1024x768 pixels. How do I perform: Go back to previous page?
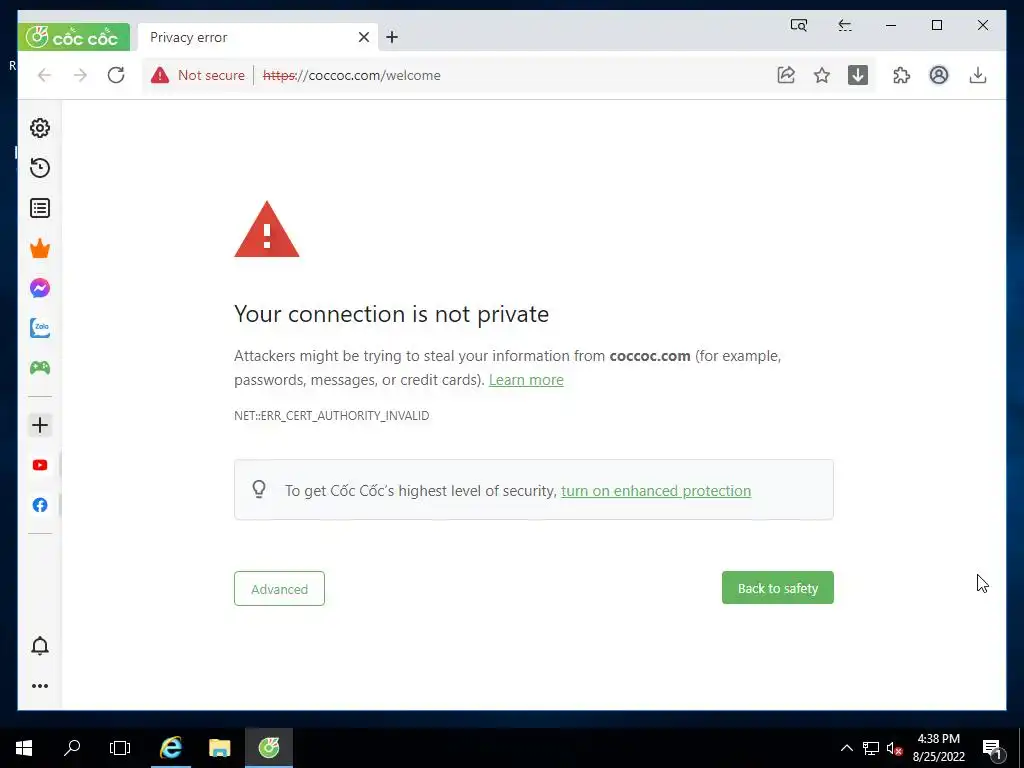[44, 75]
